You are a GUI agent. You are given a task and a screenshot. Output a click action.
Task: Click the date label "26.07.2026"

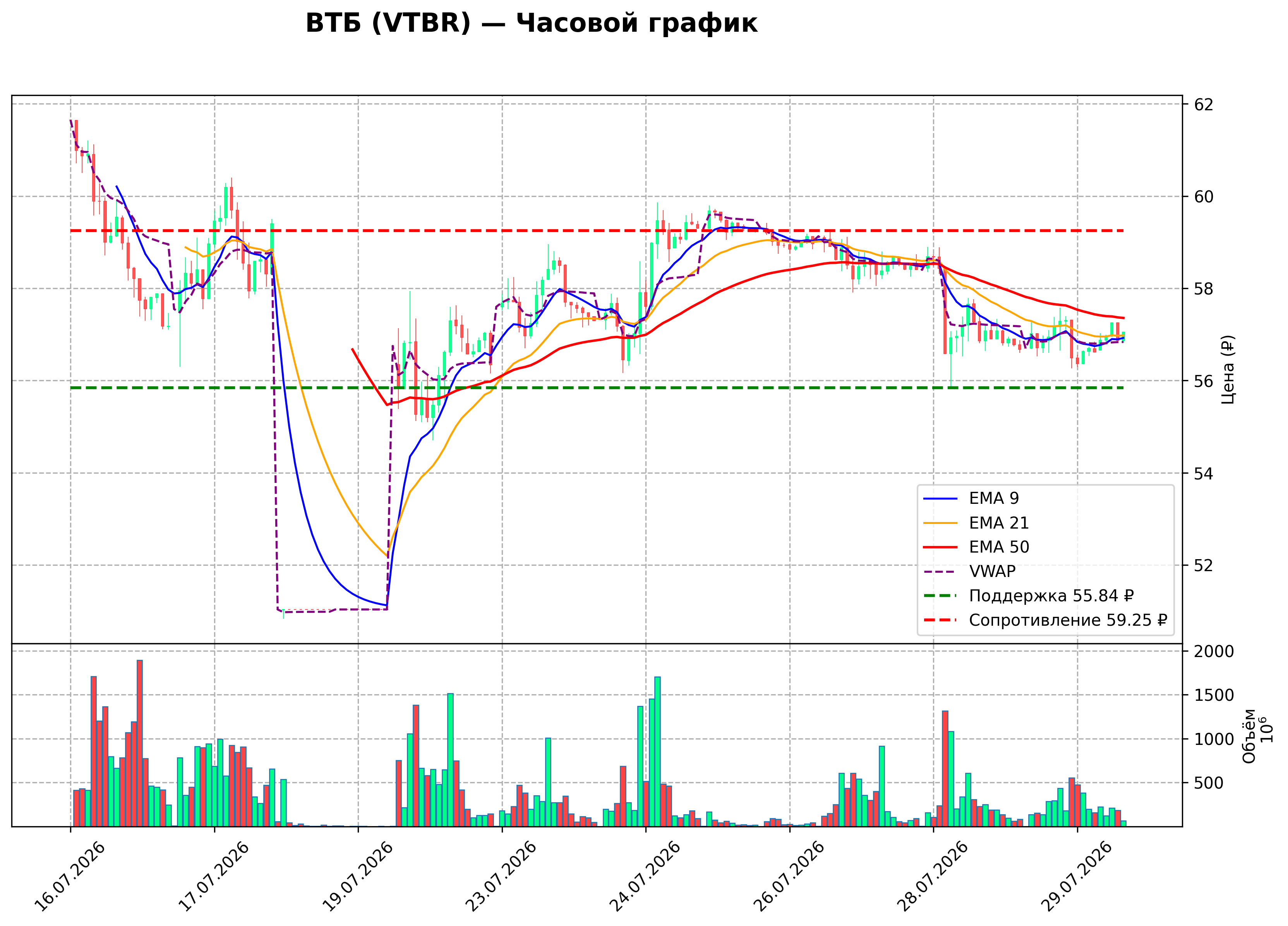click(789, 876)
